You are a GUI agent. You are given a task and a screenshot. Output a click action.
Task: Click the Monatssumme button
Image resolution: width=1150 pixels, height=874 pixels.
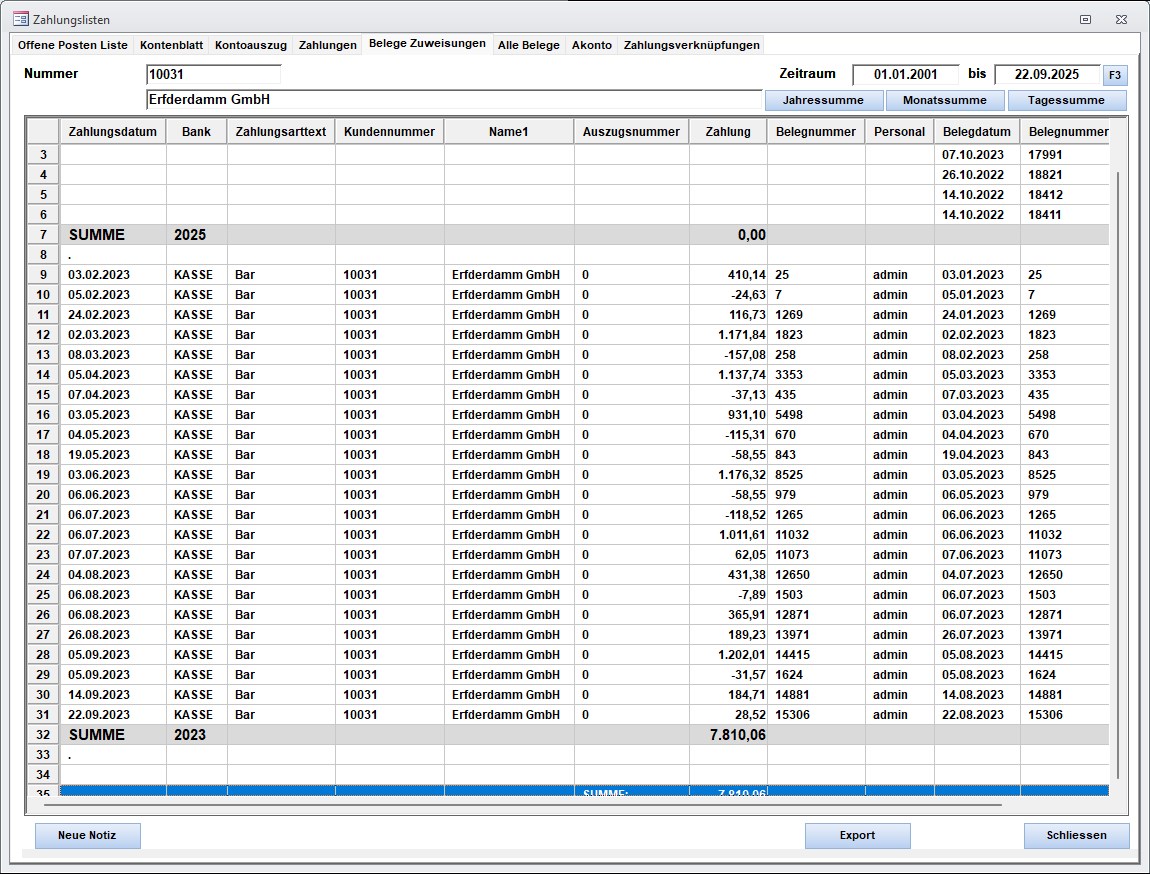(x=944, y=100)
